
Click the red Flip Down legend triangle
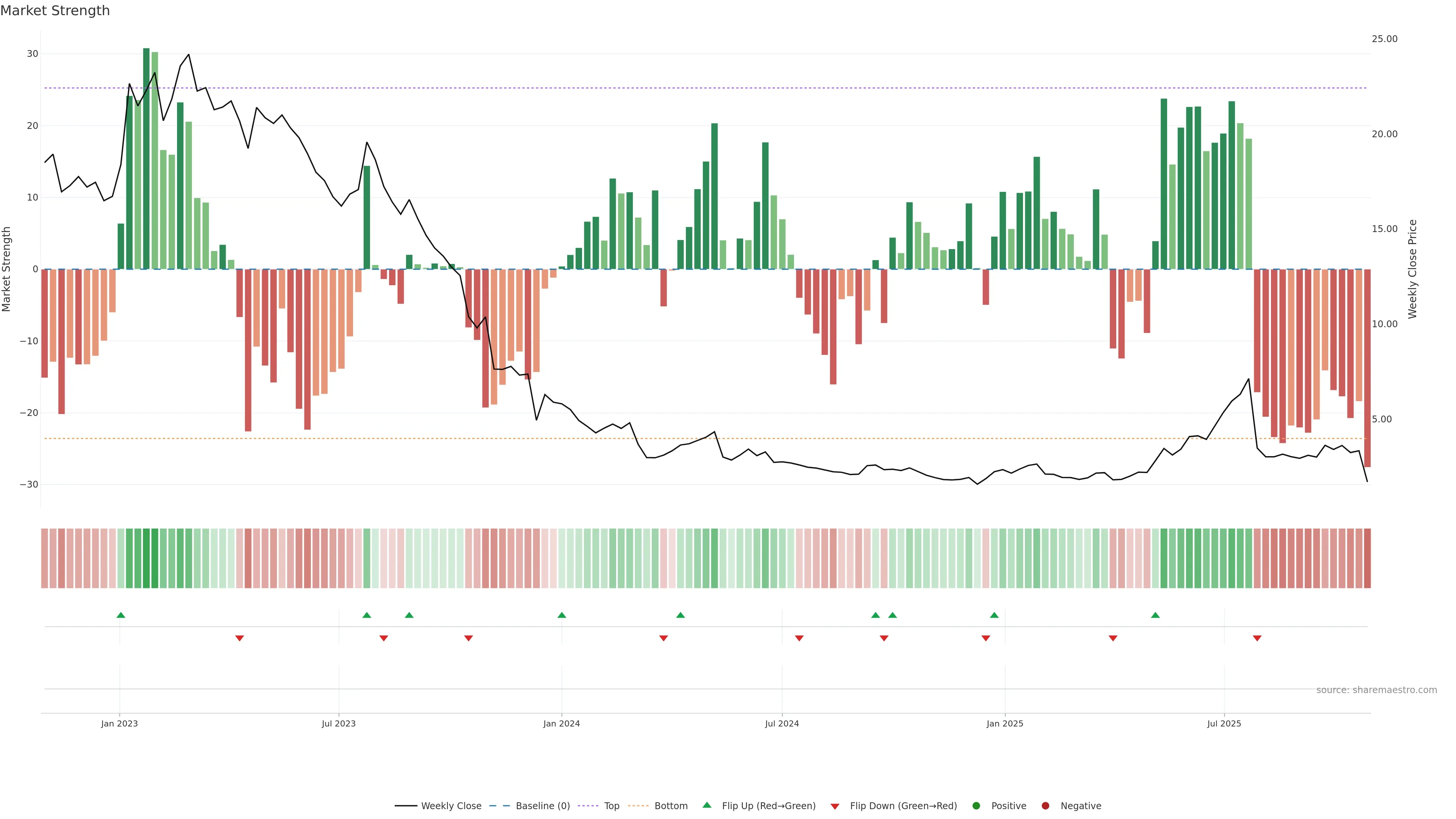click(x=835, y=806)
